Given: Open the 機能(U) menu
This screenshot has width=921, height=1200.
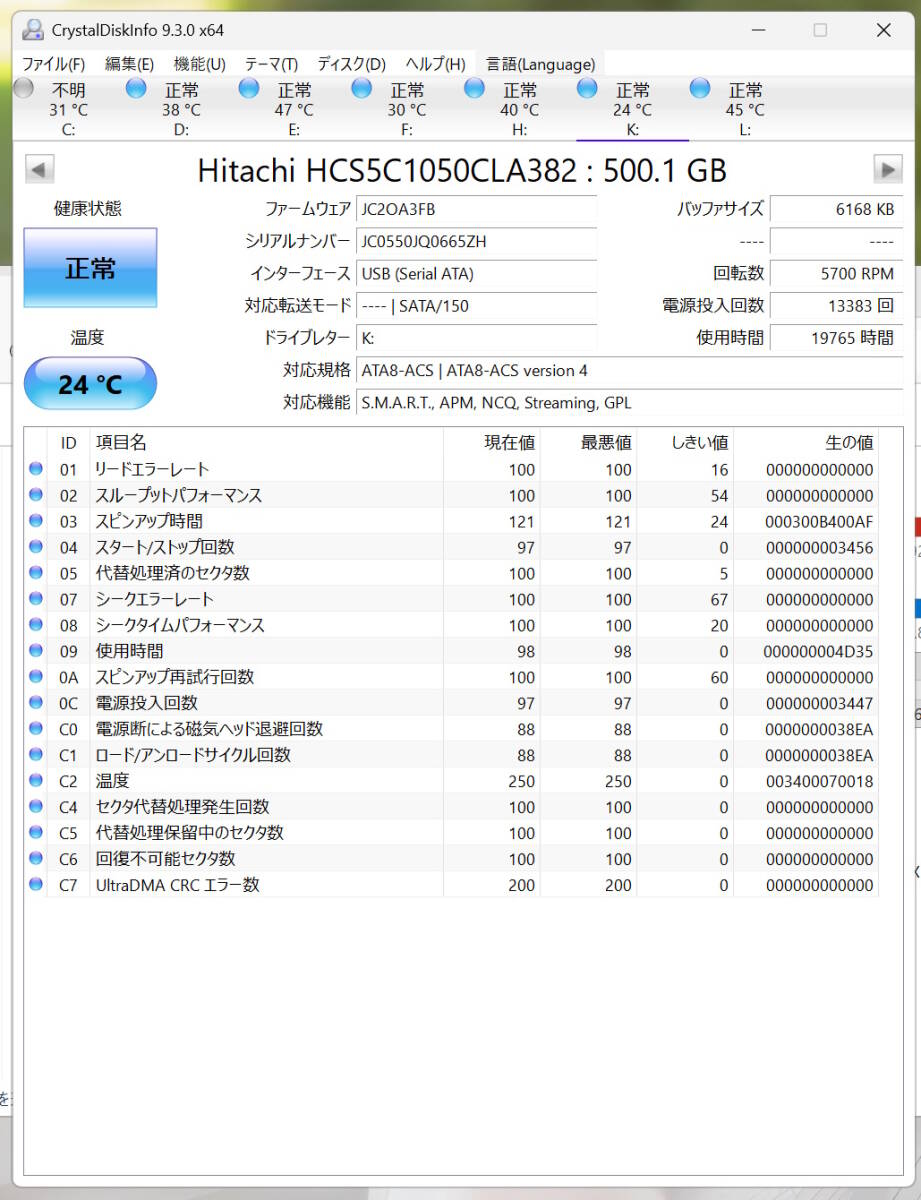Looking at the screenshot, I should 199,63.
